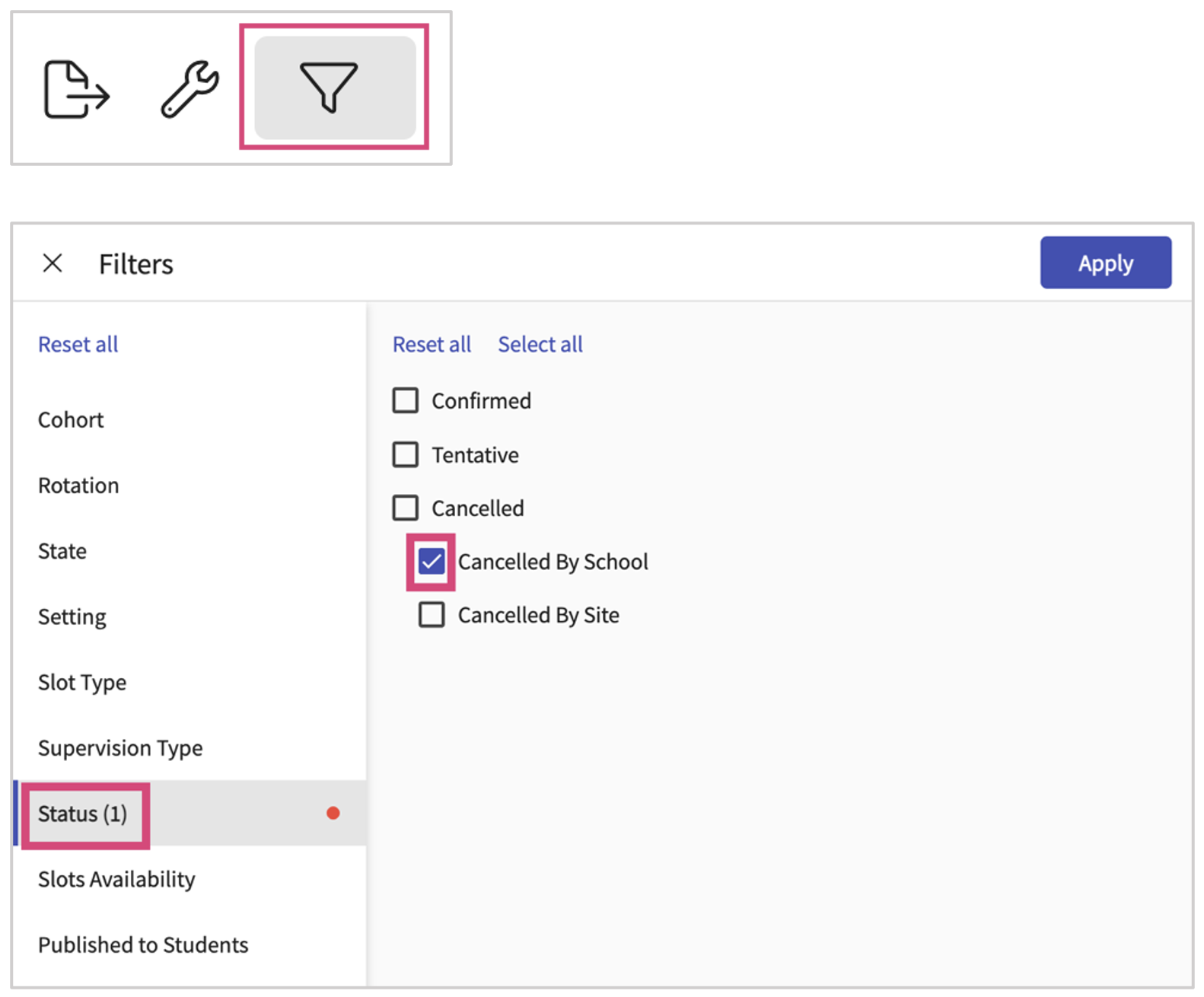Click Reset all in left sidebar
The height and width of the screenshot is (997, 1204).
(78, 345)
